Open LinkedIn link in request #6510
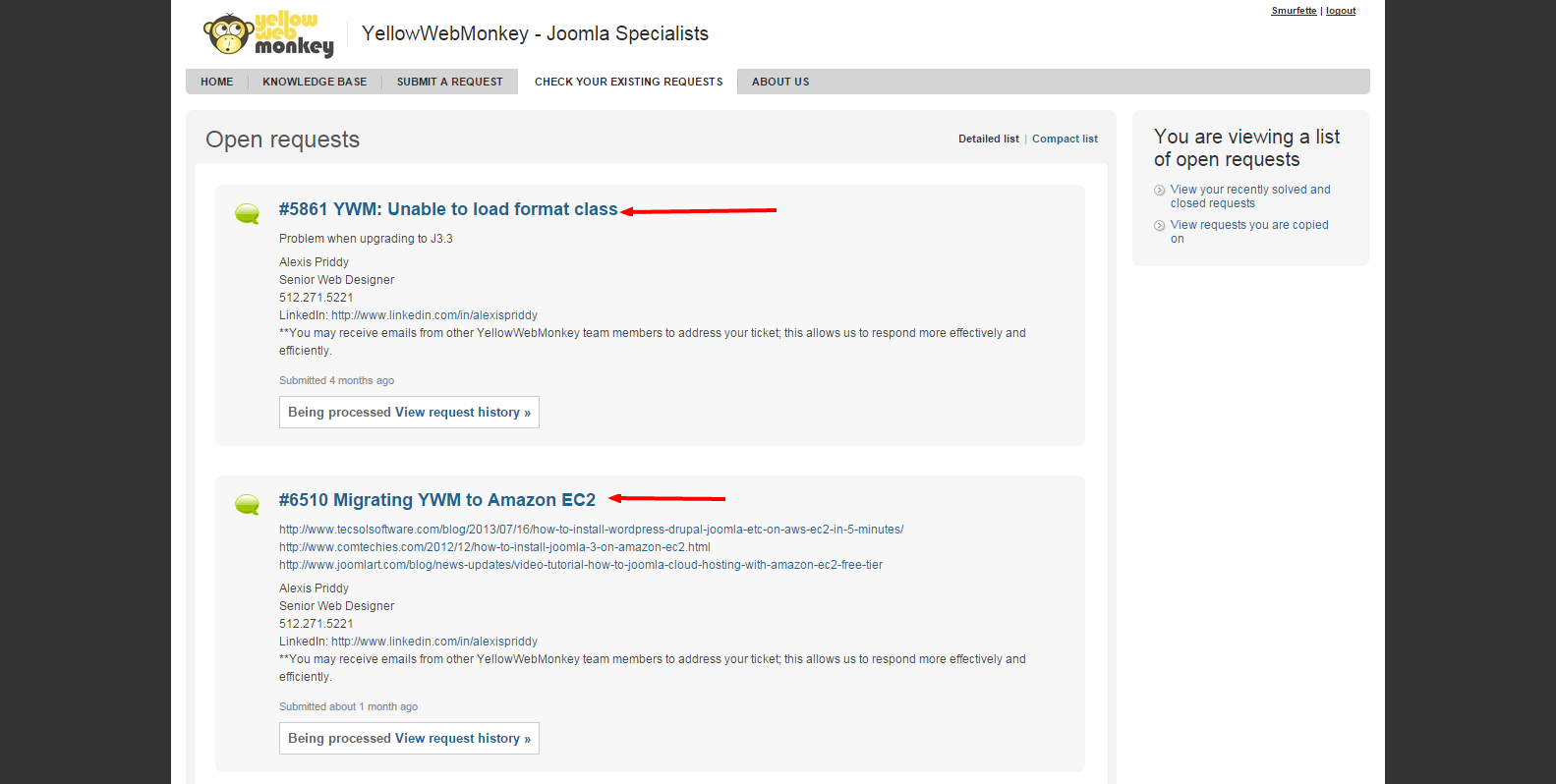 (434, 642)
